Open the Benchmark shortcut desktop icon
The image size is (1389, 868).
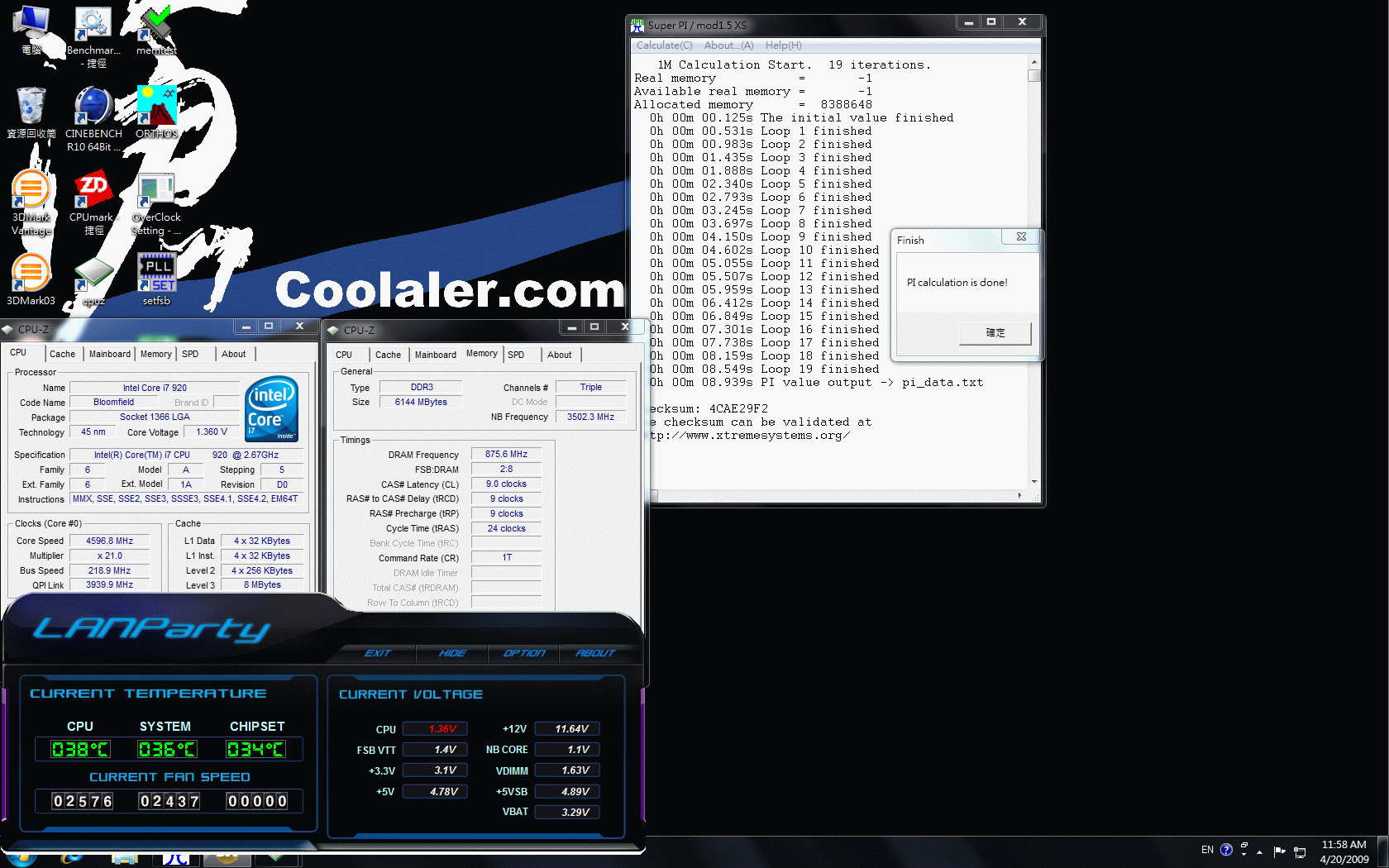coord(93,36)
